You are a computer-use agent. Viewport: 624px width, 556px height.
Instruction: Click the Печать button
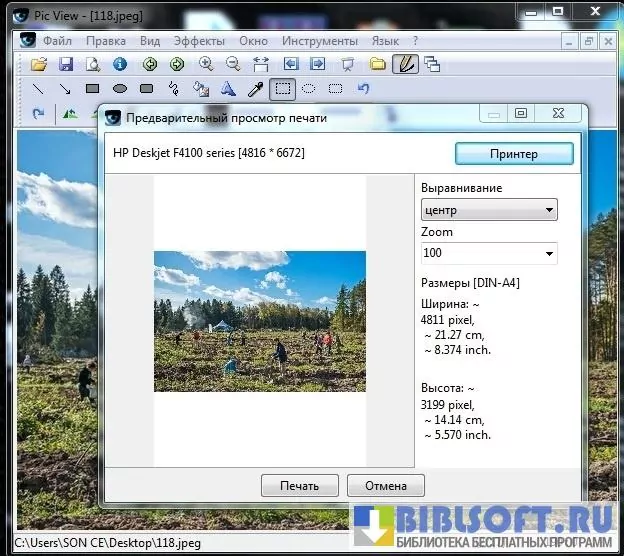point(299,486)
